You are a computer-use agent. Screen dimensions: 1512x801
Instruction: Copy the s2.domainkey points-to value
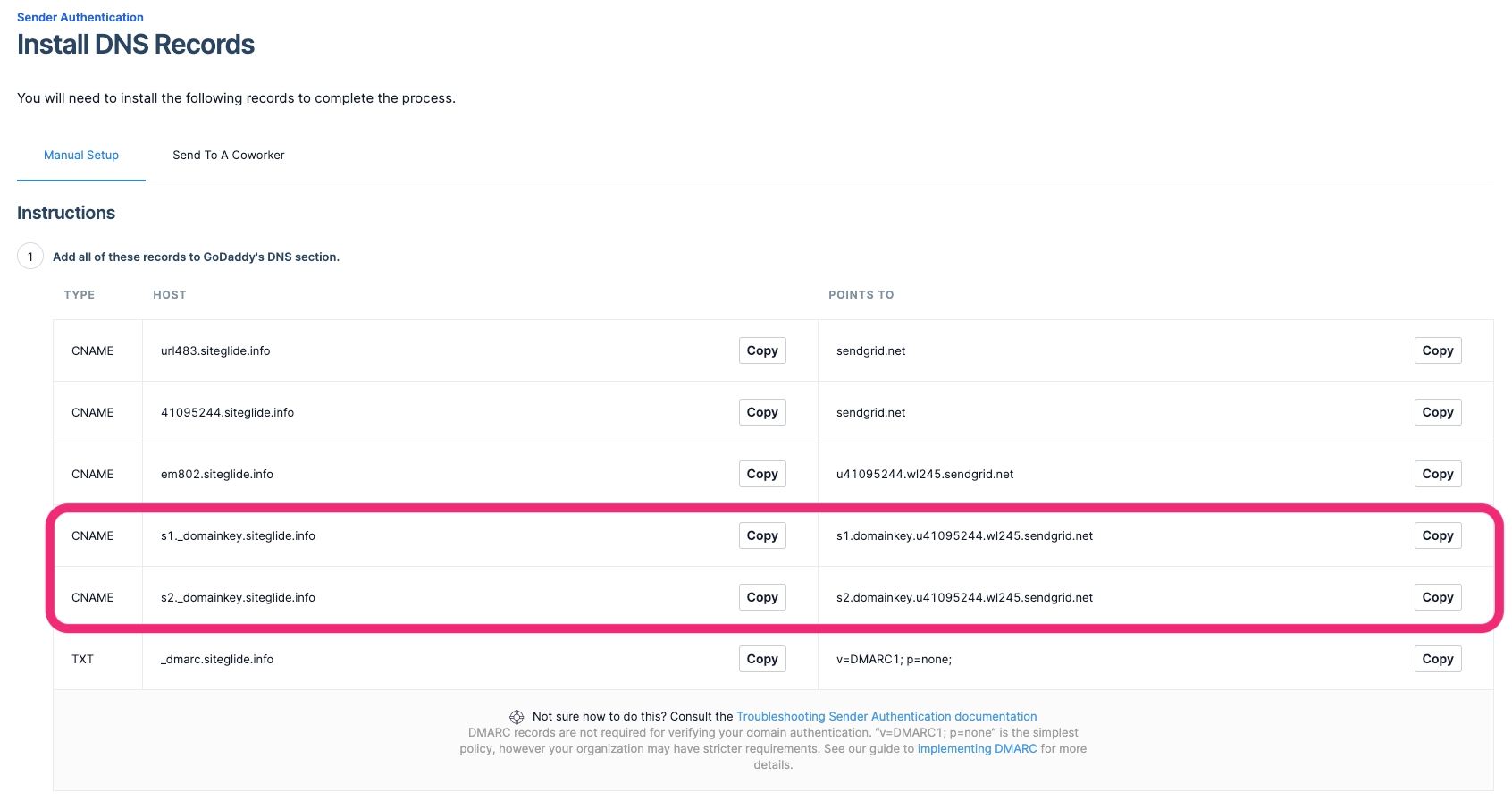(x=1437, y=597)
